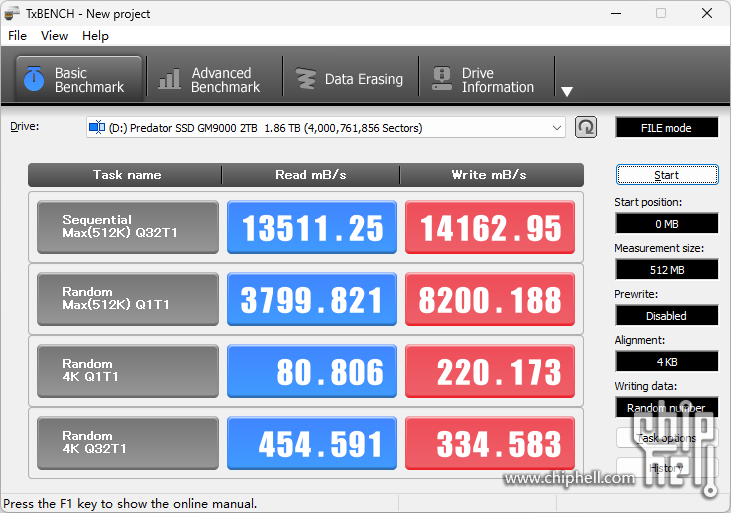Click the Sequential Max(512K) Q32T1 task button

coord(128,227)
